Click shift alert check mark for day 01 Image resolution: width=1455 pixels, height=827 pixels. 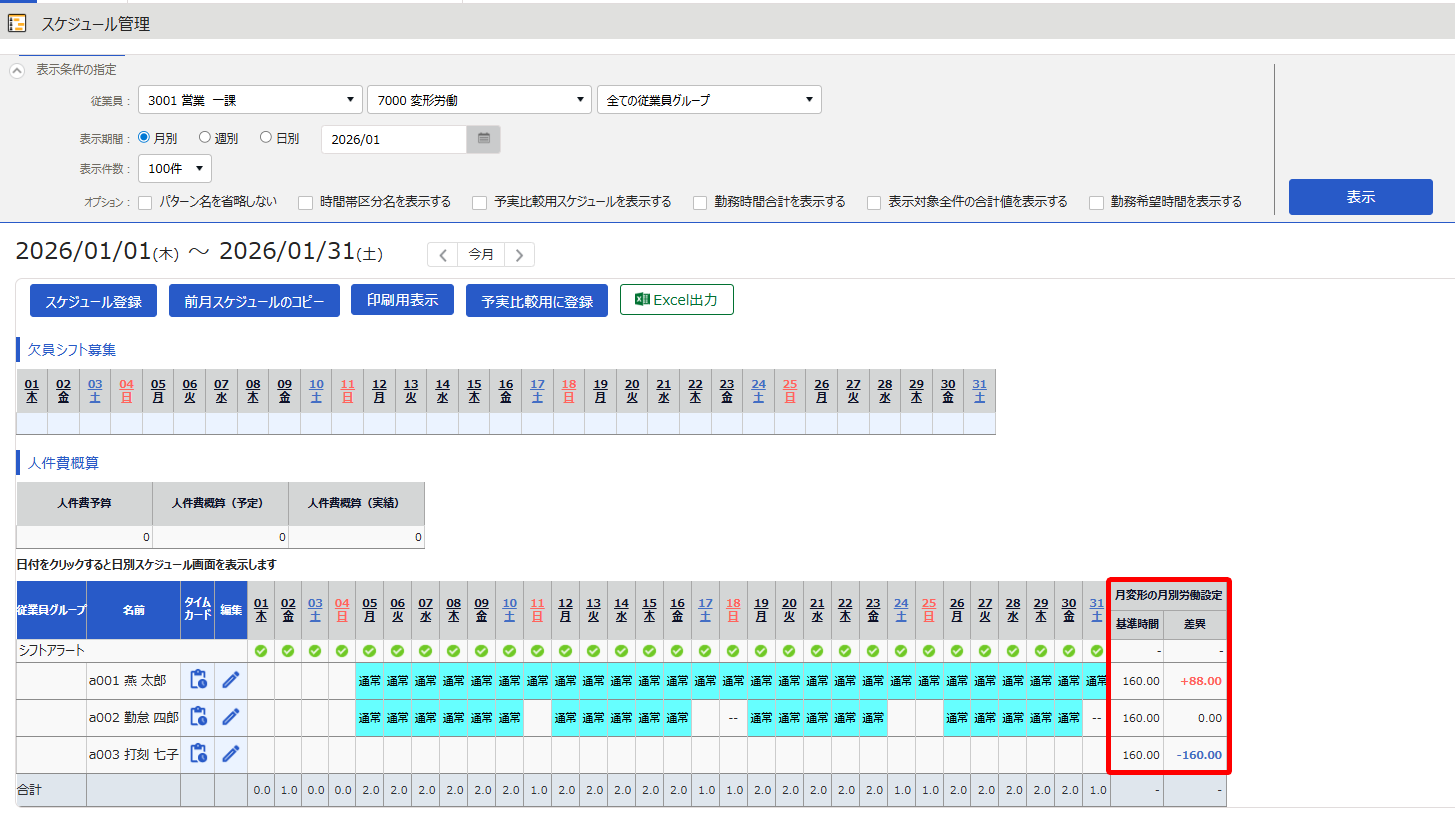tap(262, 651)
